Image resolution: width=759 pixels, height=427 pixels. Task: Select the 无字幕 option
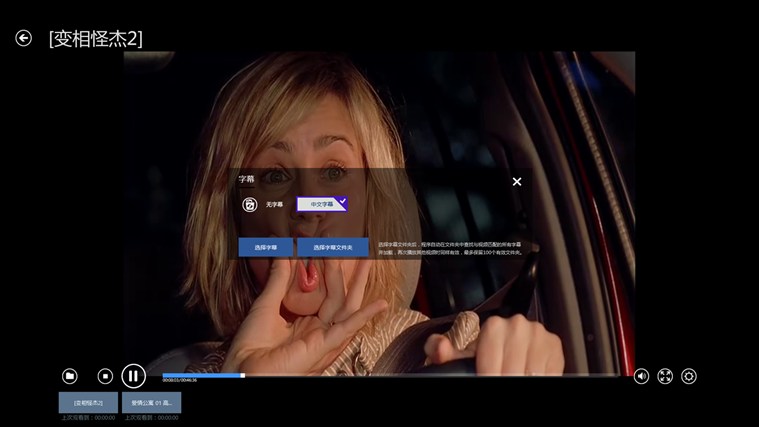(x=274, y=204)
